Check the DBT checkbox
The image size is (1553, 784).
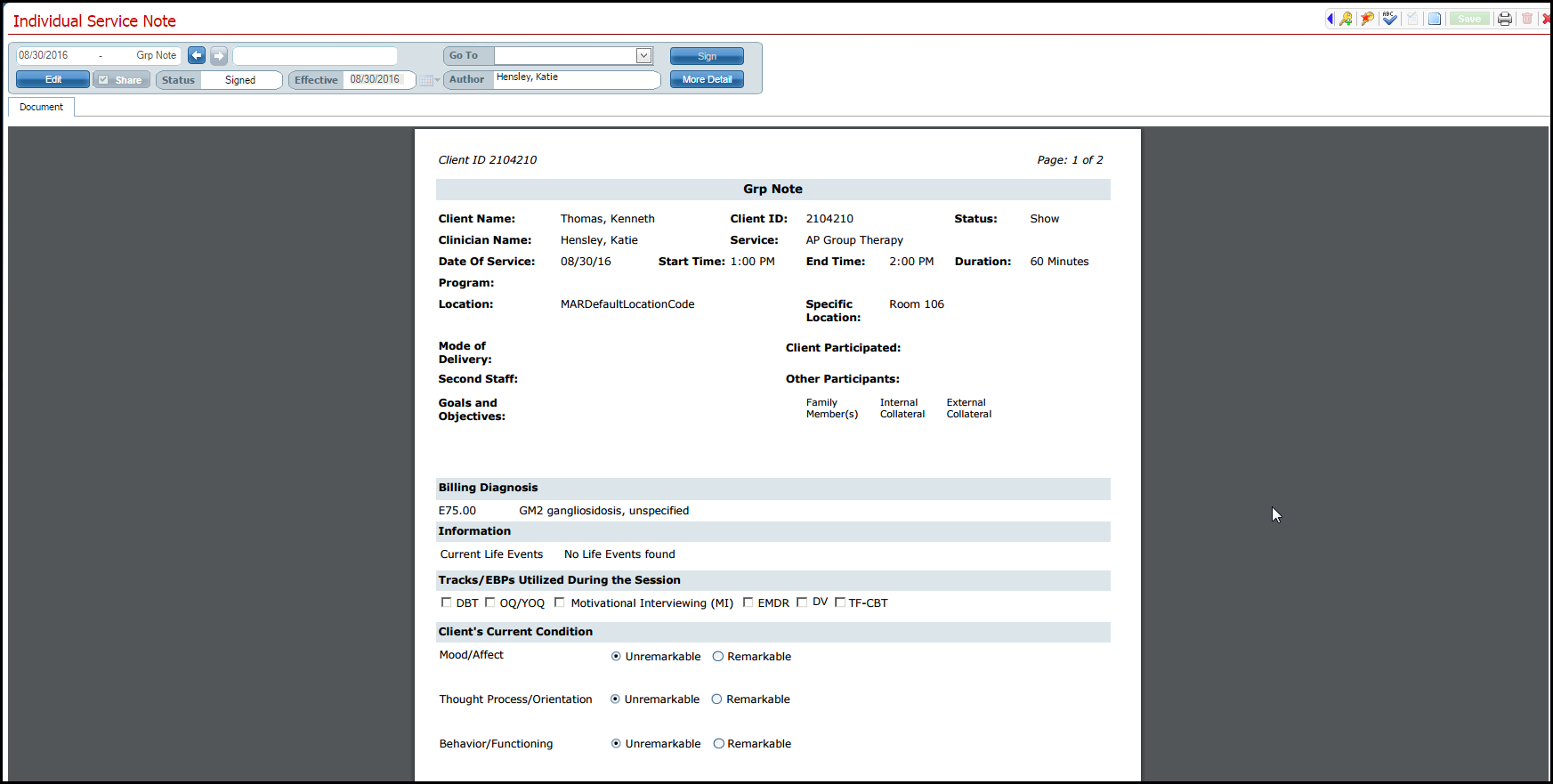(447, 602)
